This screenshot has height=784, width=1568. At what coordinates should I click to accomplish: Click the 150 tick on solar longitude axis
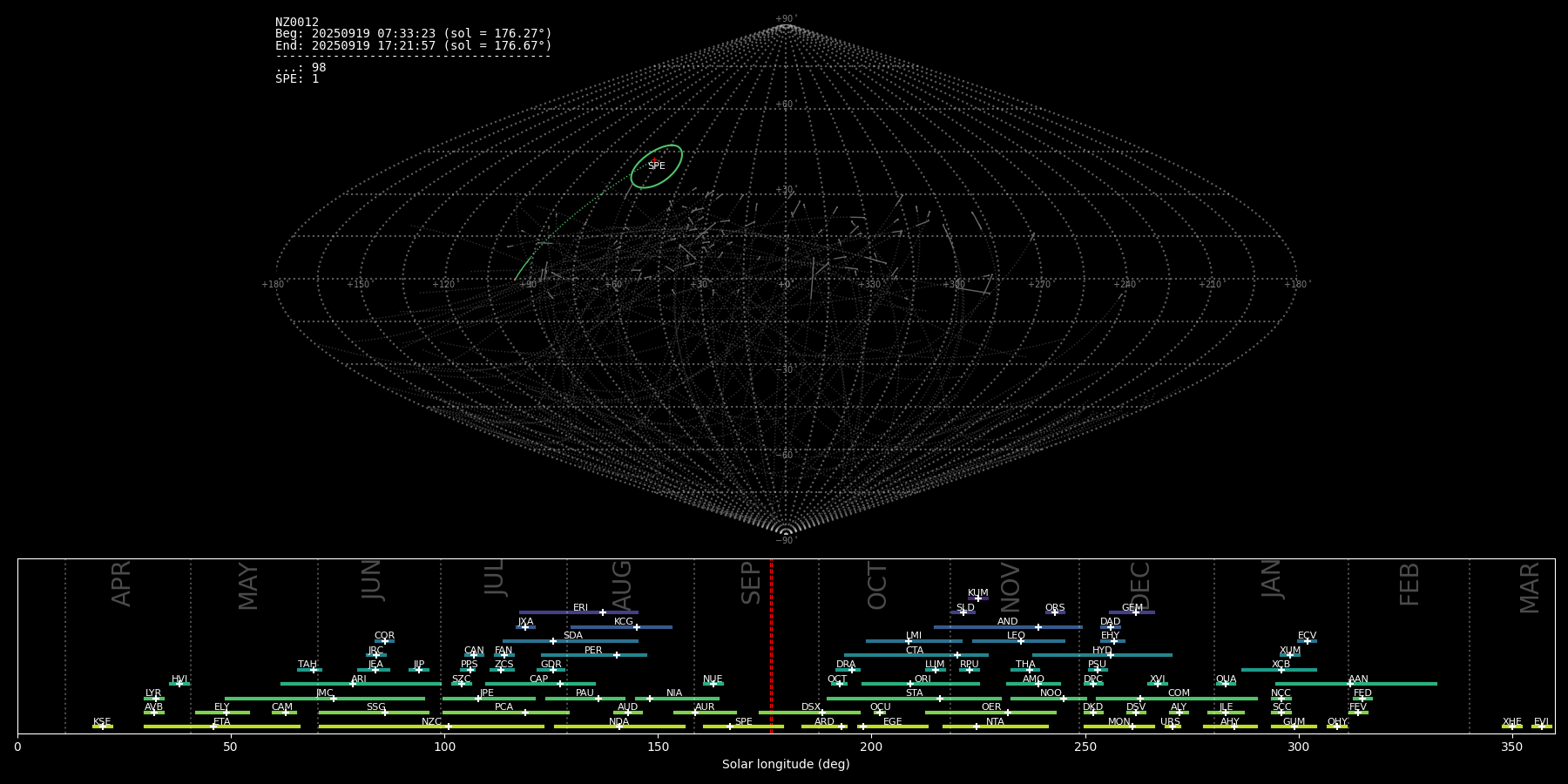(x=658, y=747)
